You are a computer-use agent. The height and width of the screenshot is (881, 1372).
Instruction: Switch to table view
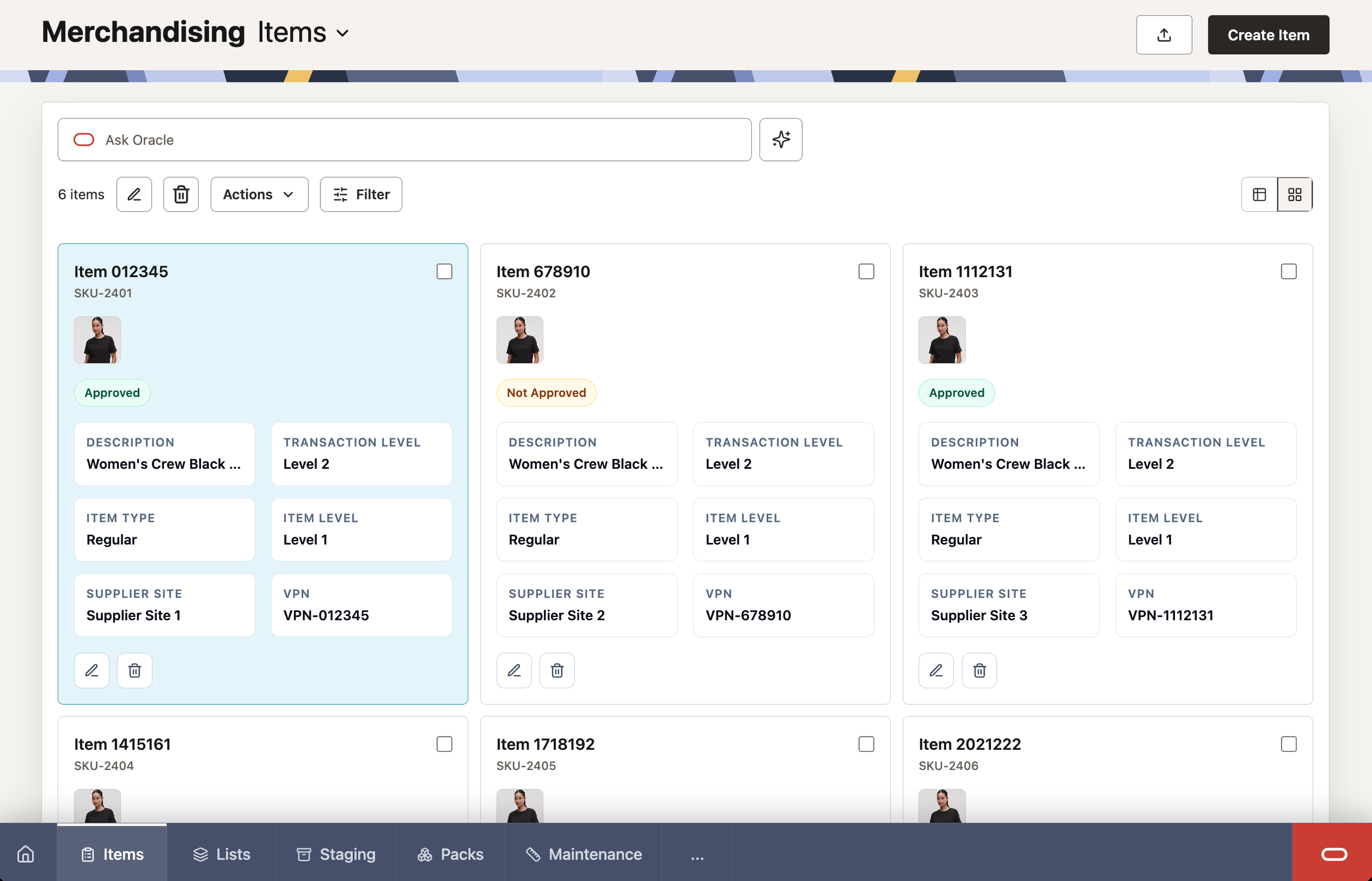point(1259,194)
